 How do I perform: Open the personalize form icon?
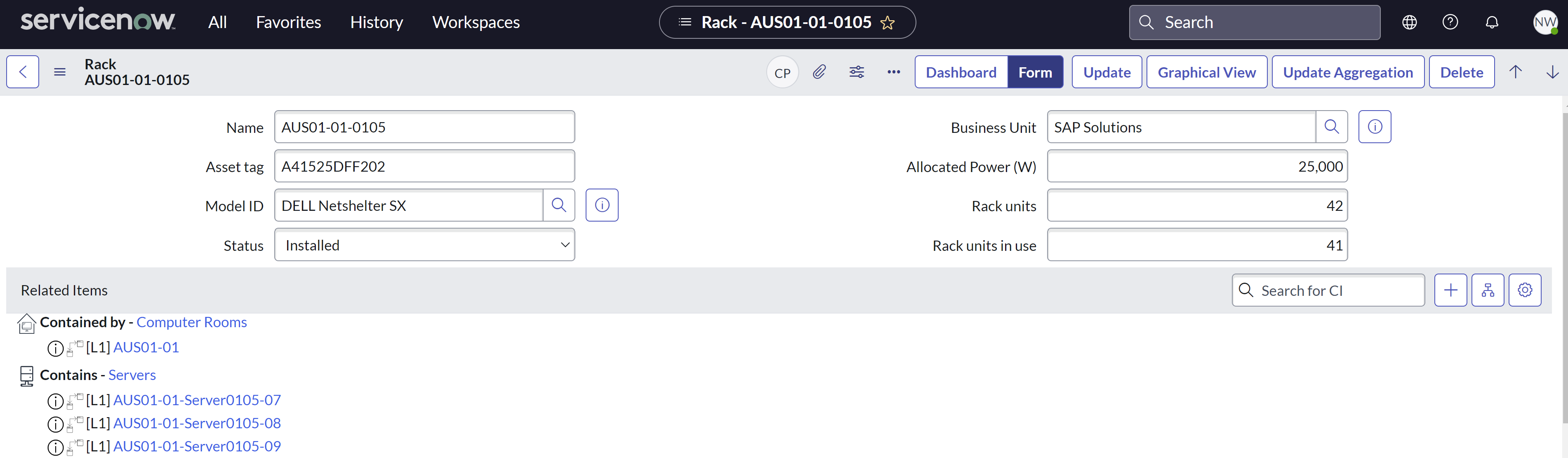click(857, 72)
